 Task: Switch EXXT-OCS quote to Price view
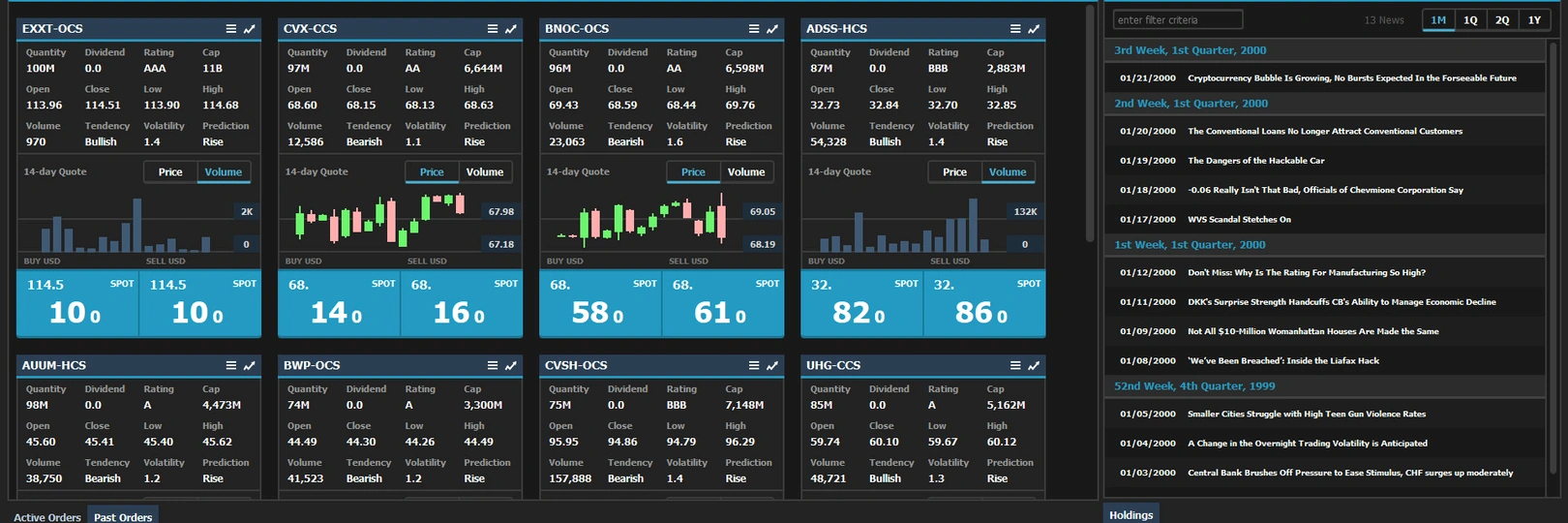pos(170,172)
